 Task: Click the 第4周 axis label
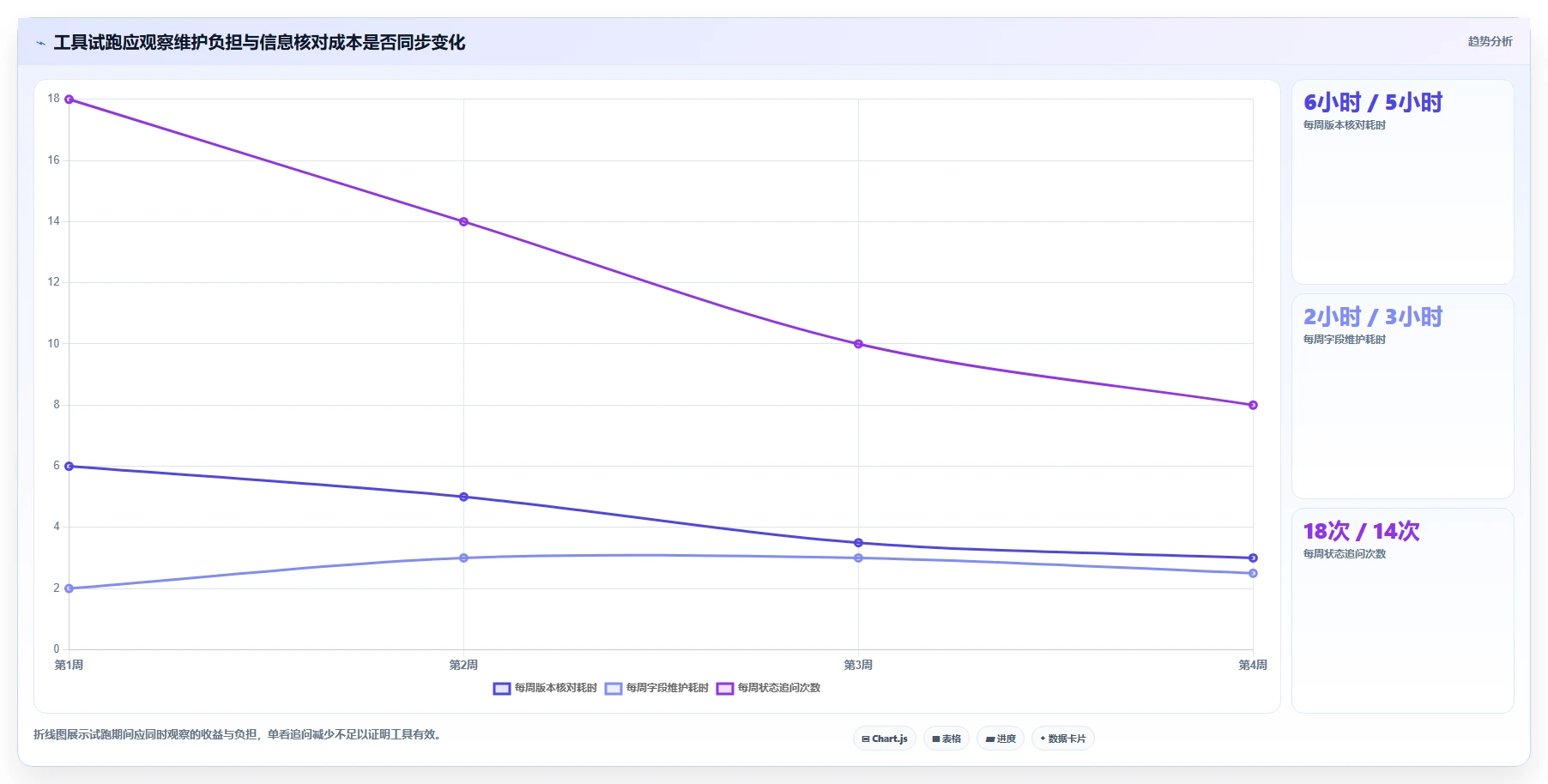1253,665
